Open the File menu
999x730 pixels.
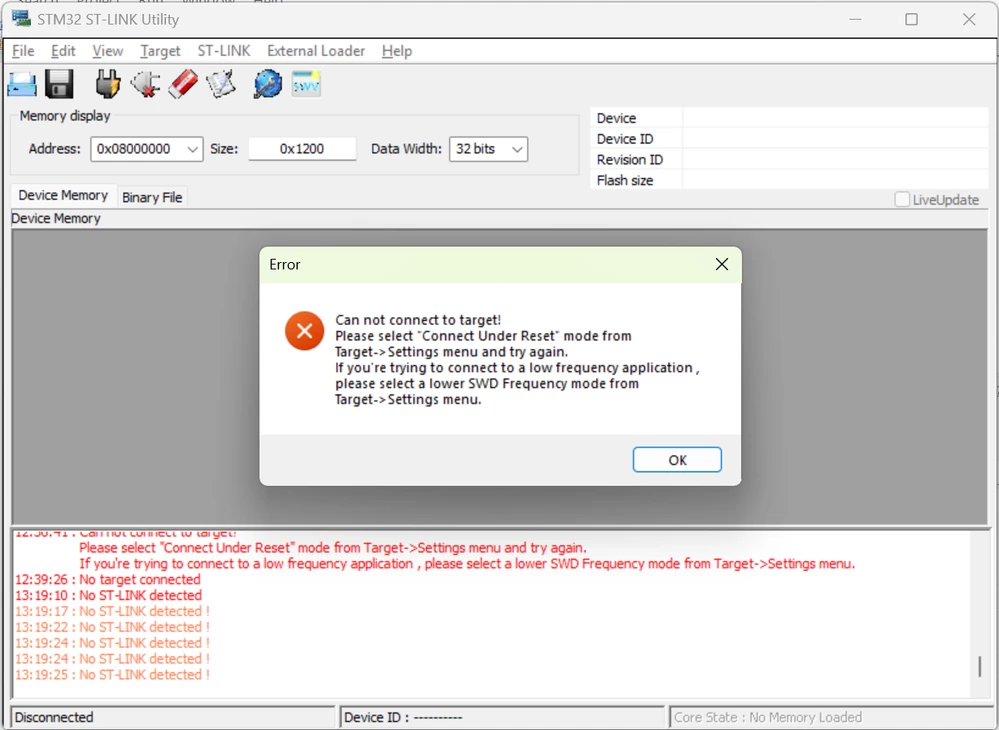pos(23,51)
